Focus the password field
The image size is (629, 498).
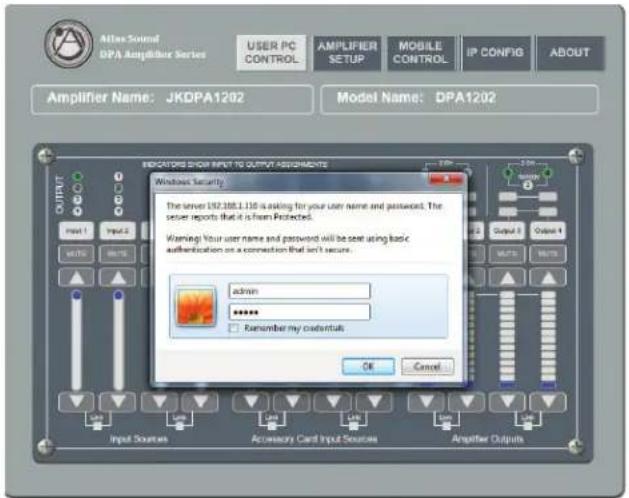[x=299, y=312]
